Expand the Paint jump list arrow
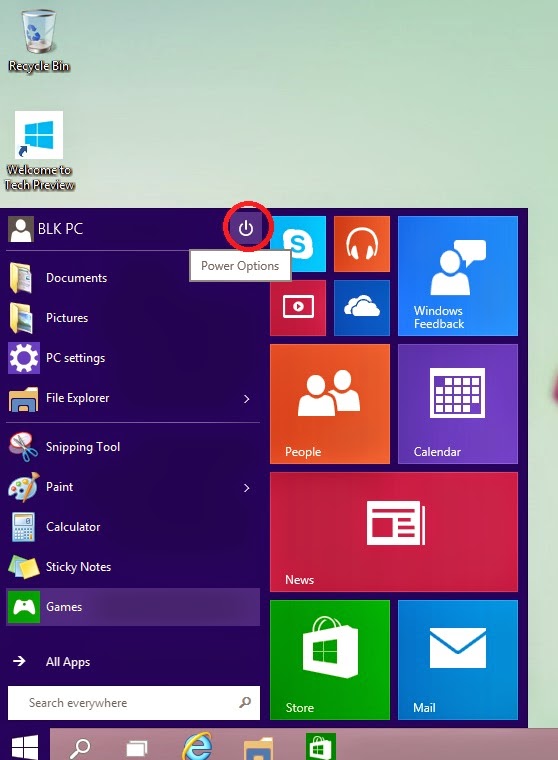The width and height of the screenshot is (558, 760). click(x=246, y=488)
